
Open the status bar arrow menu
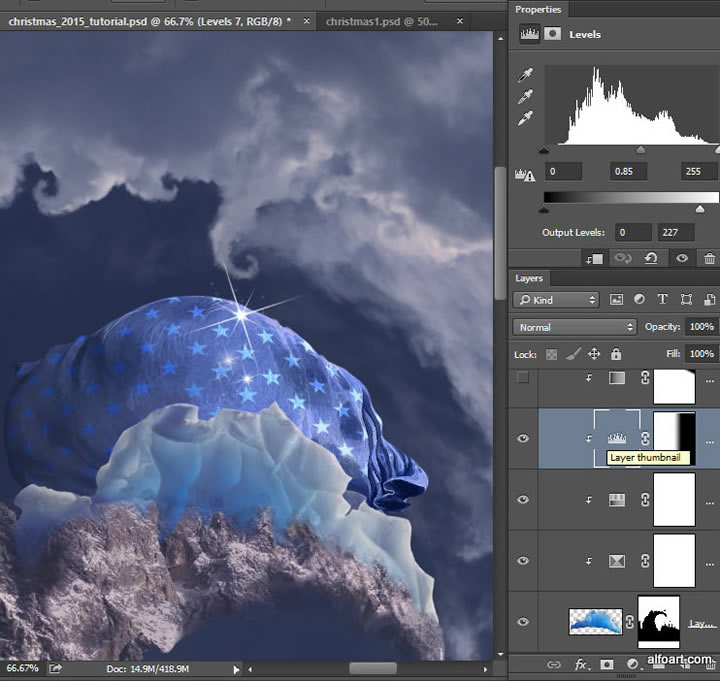[237, 669]
